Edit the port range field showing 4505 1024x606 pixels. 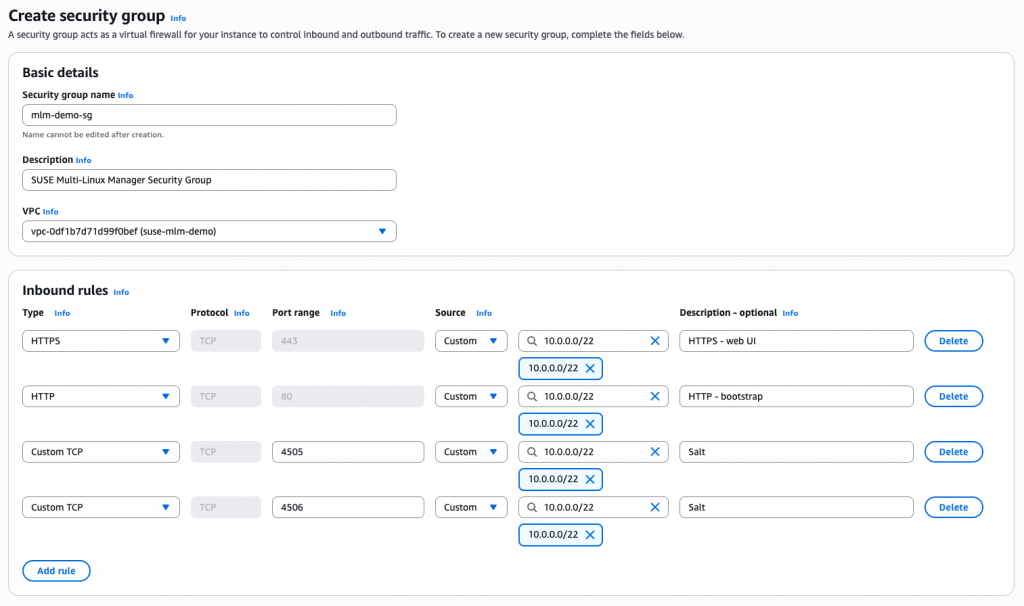pyautogui.click(x=348, y=452)
